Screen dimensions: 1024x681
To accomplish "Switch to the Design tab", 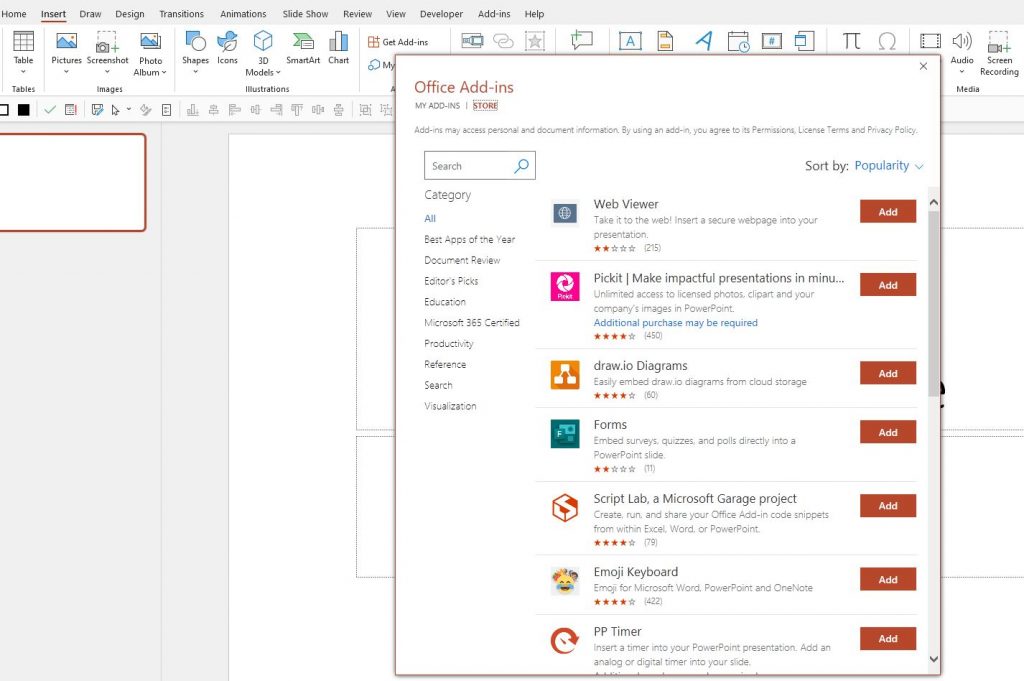I will (x=129, y=14).
